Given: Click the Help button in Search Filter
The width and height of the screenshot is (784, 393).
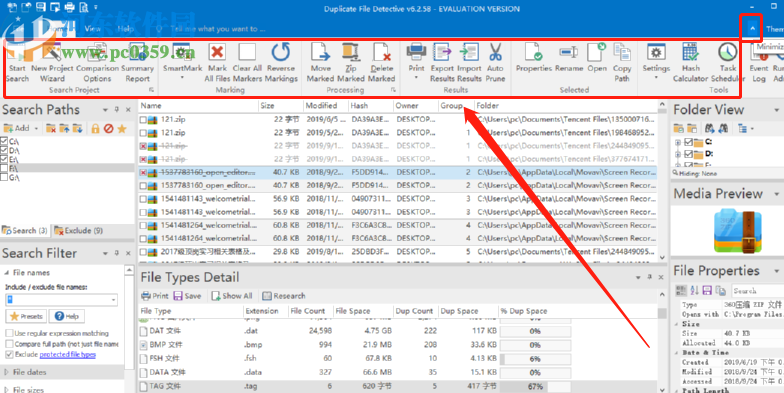Looking at the screenshot, I should pyautogui.click(x=66, y=316).
